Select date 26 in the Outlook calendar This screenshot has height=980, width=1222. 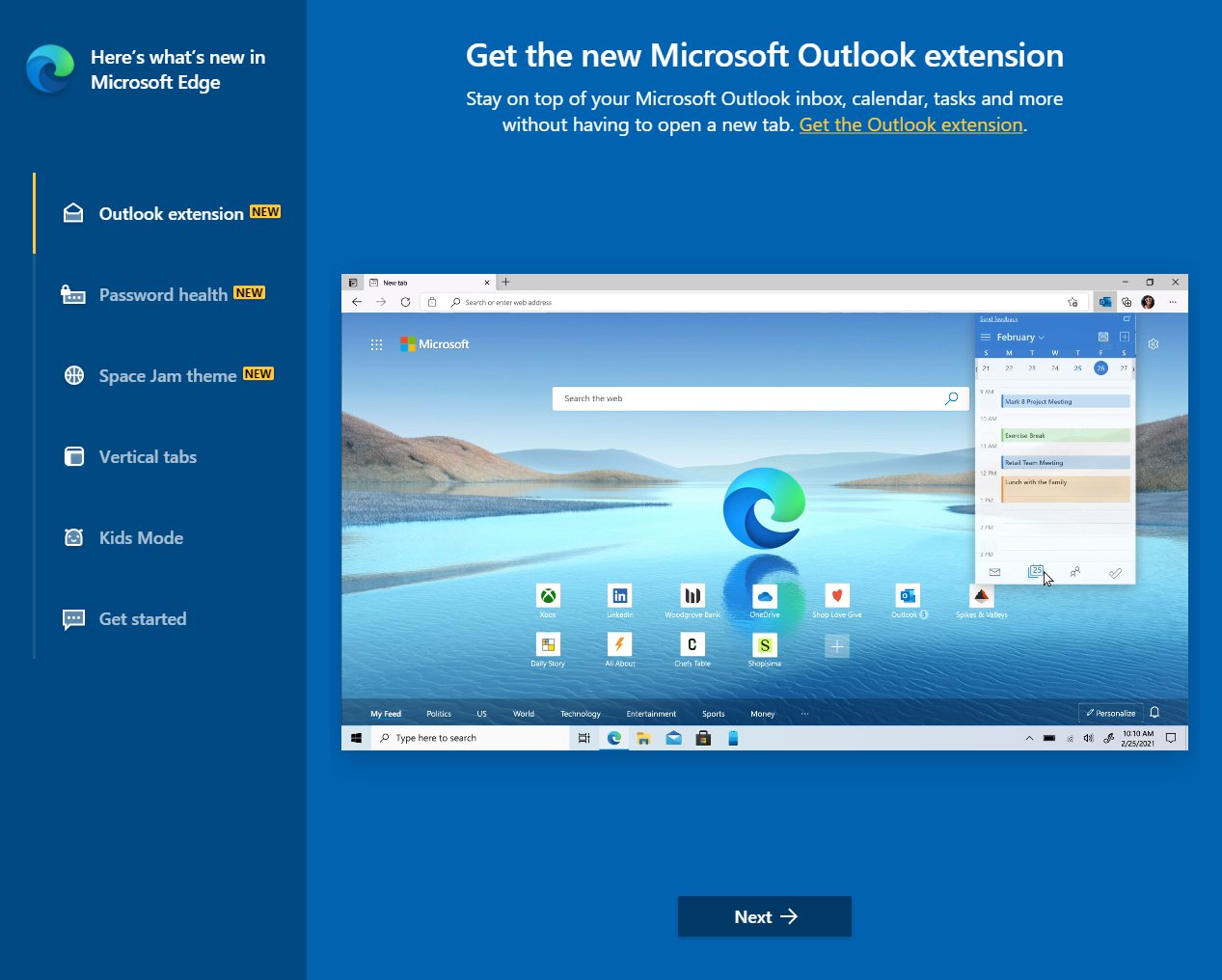click(x=1100, y=367)
